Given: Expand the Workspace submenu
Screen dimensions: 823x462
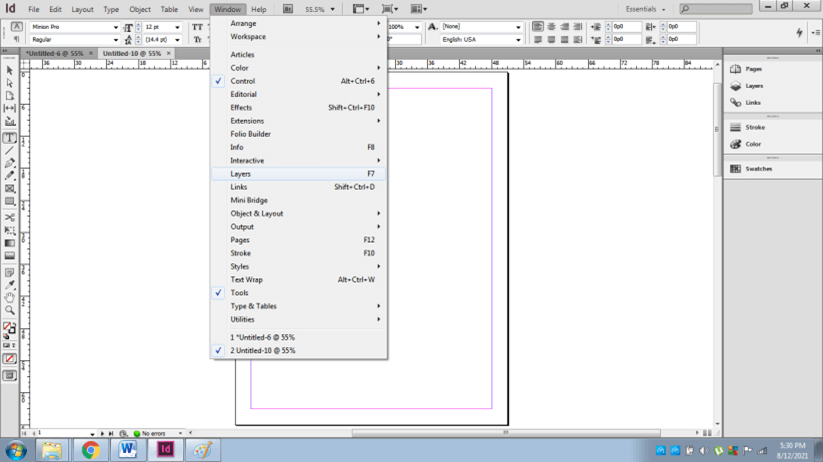Looking at the screenshot, I should pos(299,37).
